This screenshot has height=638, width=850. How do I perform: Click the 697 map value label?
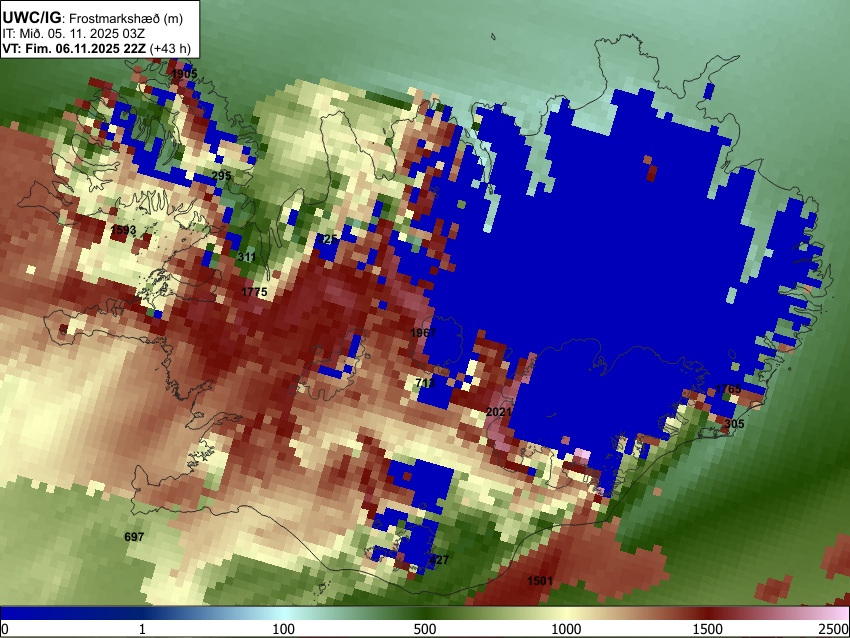click(134, 537)
